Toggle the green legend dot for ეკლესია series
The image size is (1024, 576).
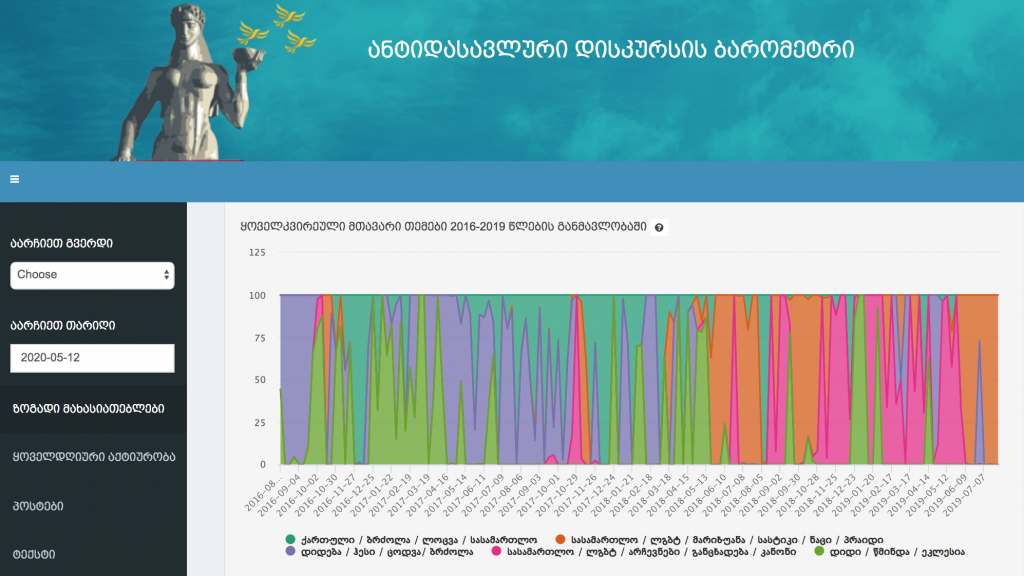[x=821, y=551]
